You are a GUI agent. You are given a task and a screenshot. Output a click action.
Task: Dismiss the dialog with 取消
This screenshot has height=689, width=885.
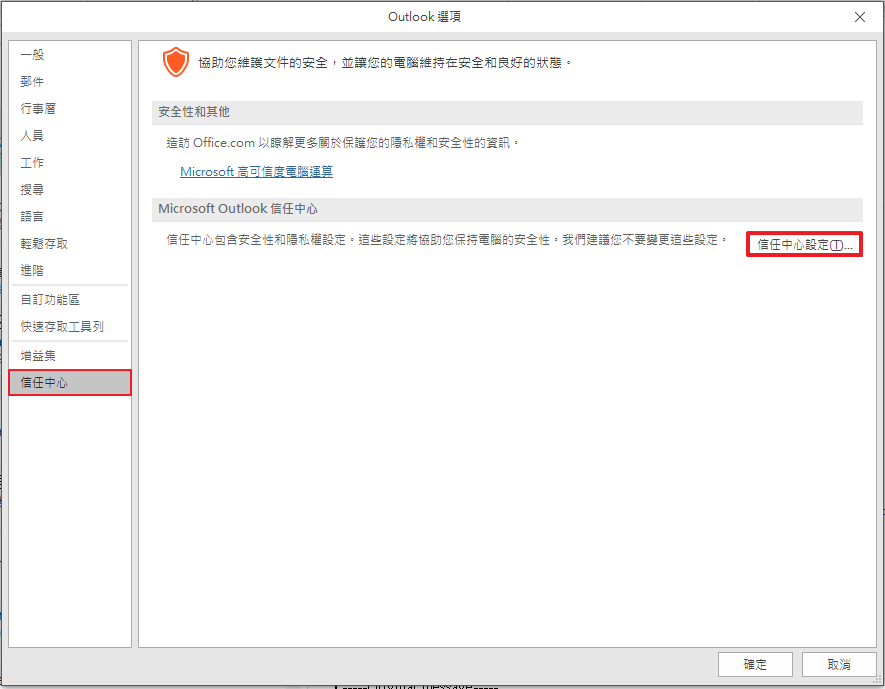pos(838,664)
